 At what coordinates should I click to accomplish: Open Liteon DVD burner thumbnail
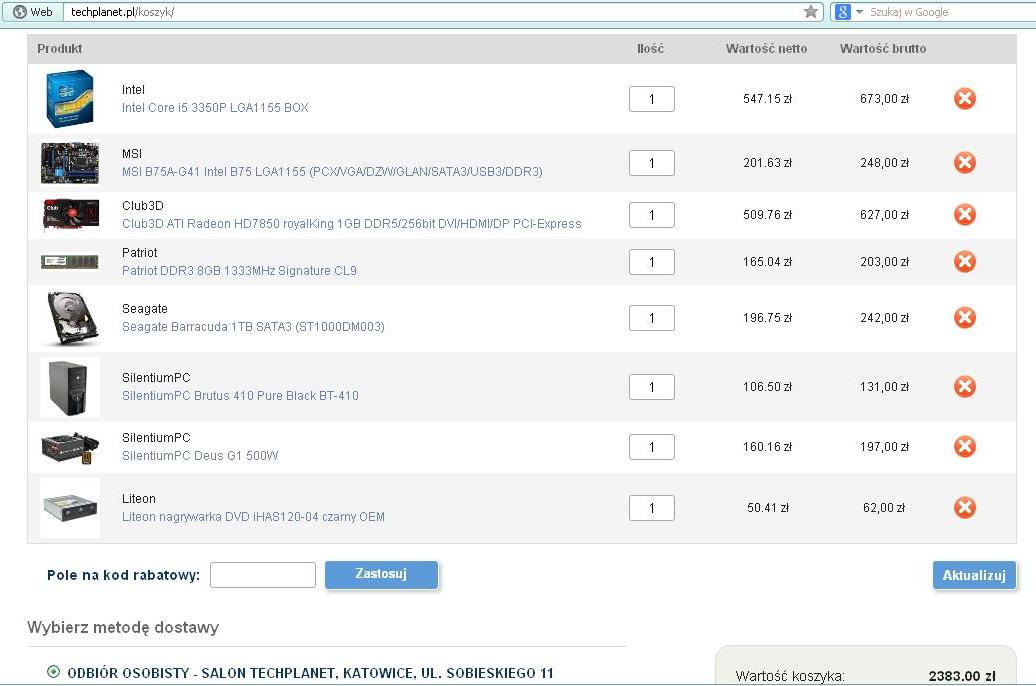(x=70, y=508)
